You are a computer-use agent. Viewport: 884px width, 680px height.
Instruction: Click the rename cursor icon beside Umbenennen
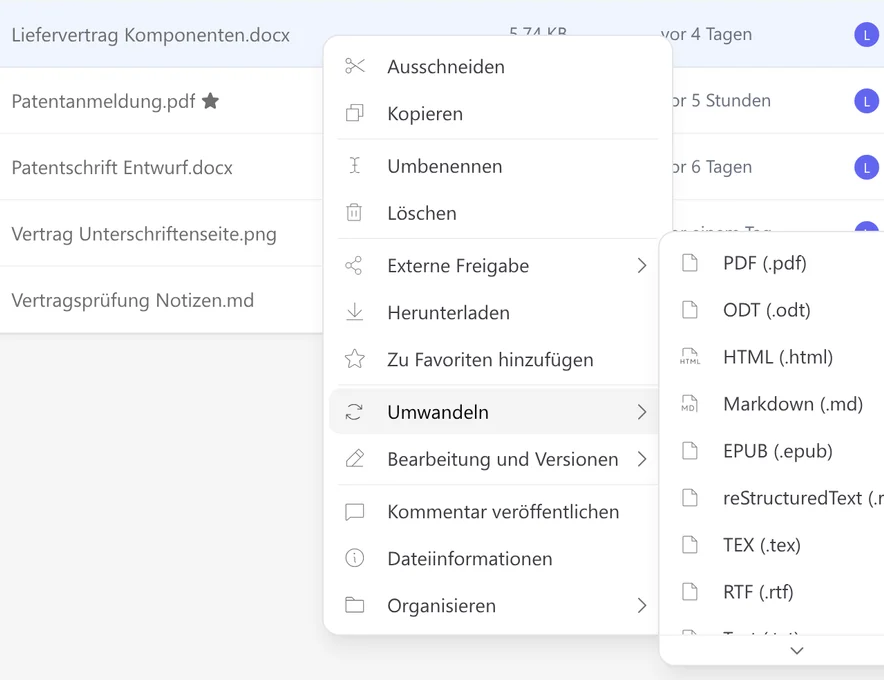(355, 166)
